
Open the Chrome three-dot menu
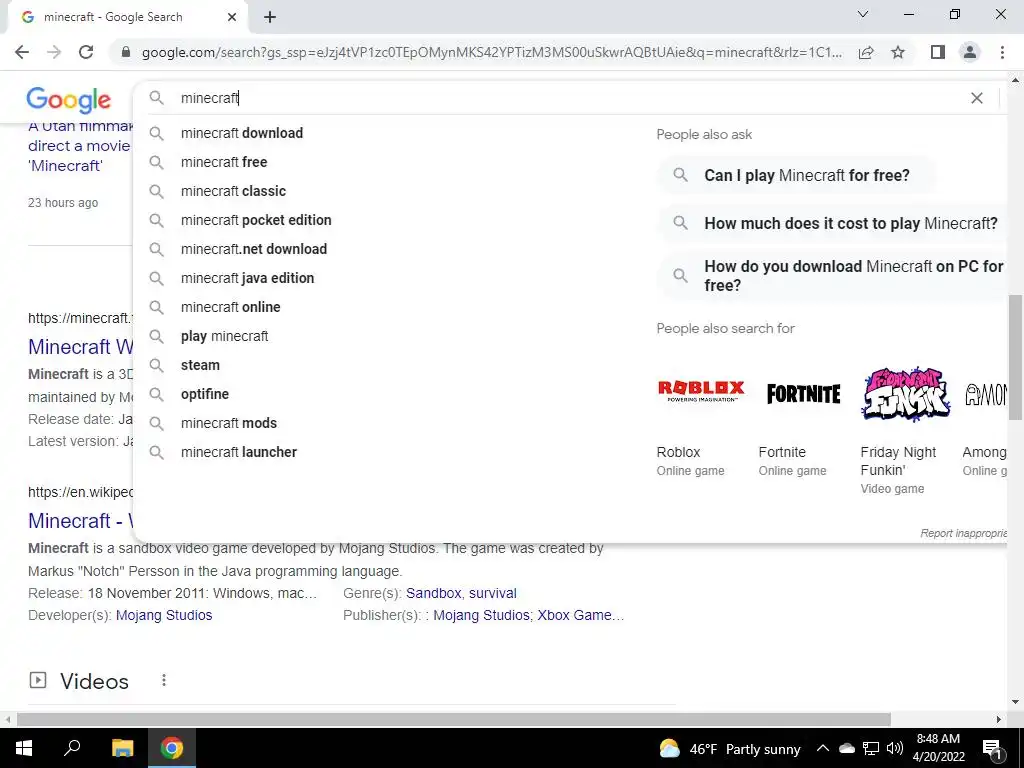click(1002, 52)
